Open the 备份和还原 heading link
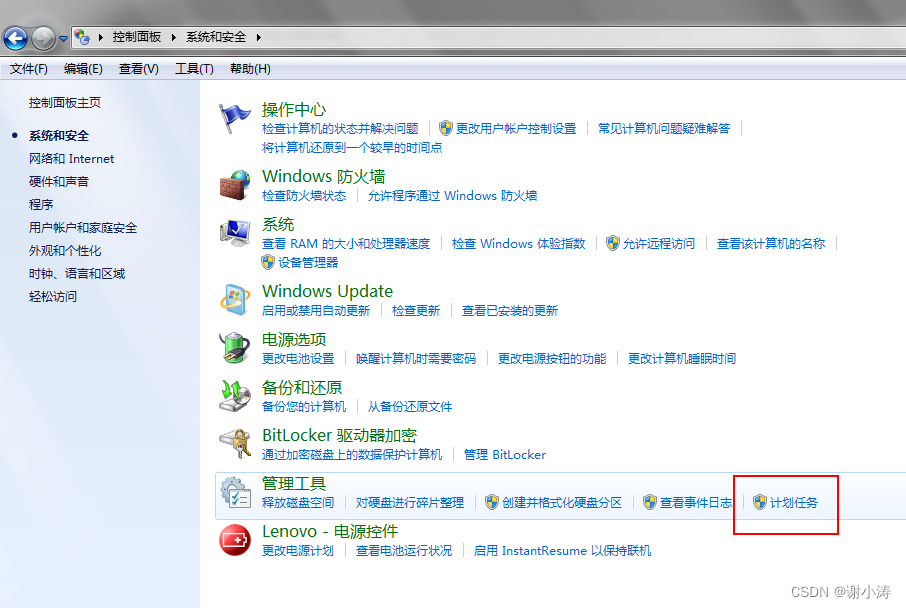This screenshot has width=906, height=608. pyautogui.click(x=302, y=387)
